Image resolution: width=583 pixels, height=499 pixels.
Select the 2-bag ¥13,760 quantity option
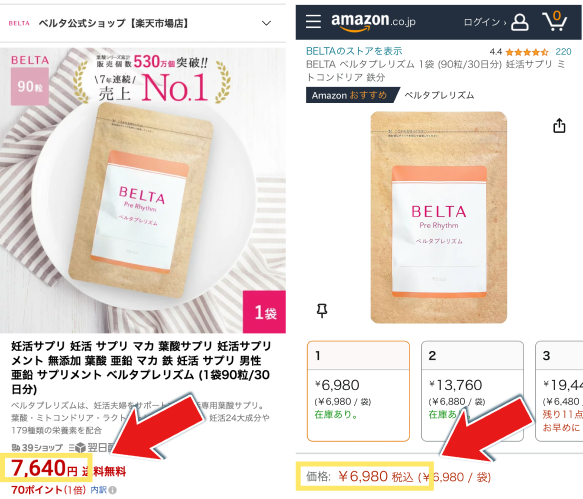tap(472, 391)
